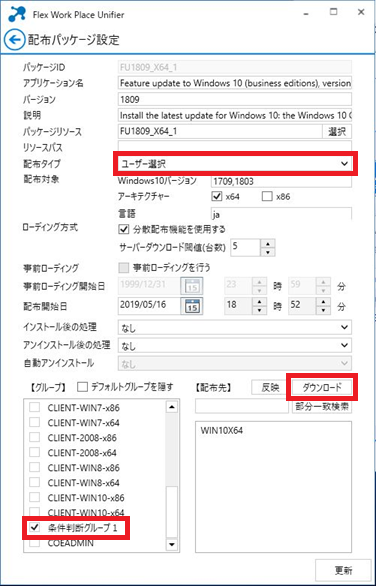
Task: Open the 配布タイプ dropdown showing ユーザー選択
Action: click(235, 163)
